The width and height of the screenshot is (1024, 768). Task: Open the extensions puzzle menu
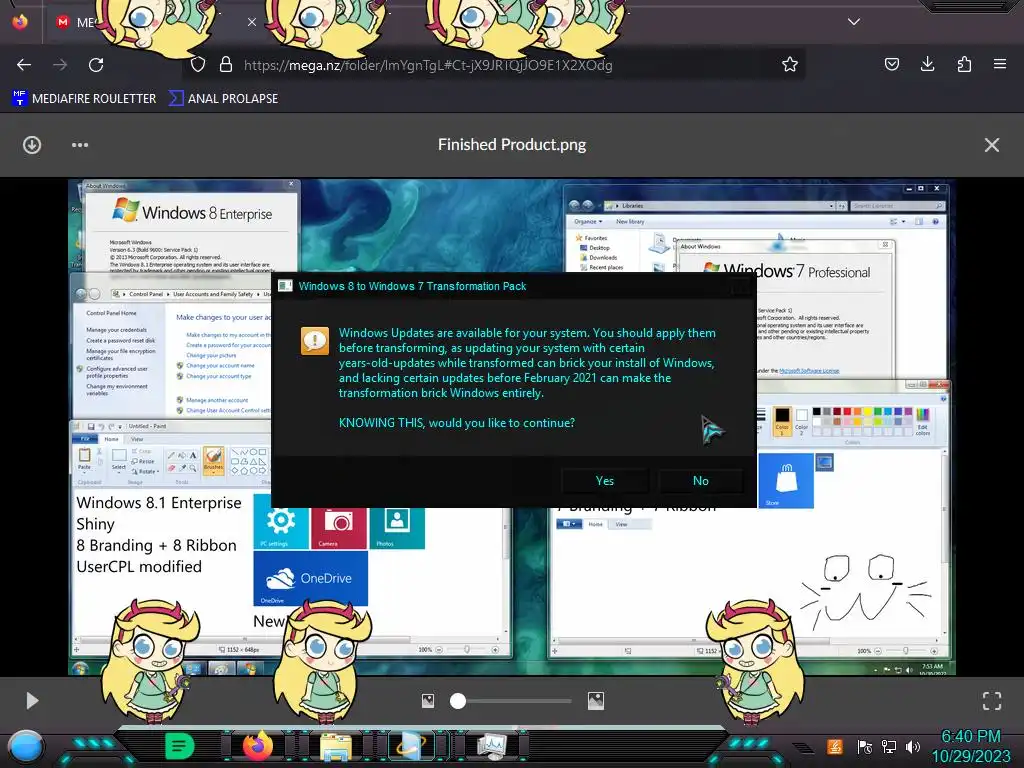click(964, 64)
